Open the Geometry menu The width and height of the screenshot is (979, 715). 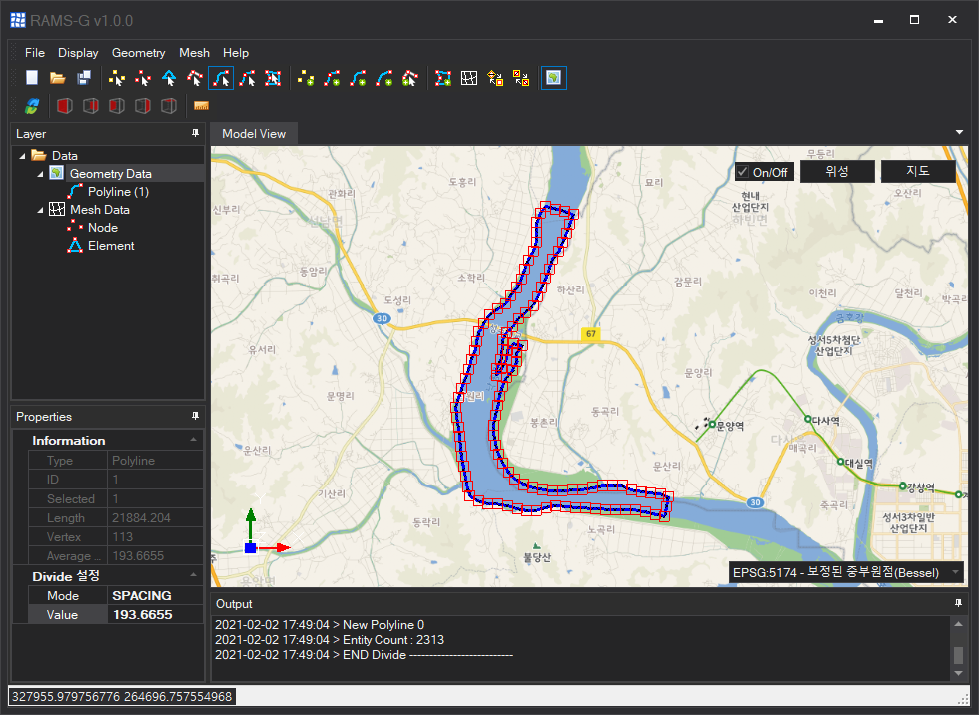(x=138, y=53)
